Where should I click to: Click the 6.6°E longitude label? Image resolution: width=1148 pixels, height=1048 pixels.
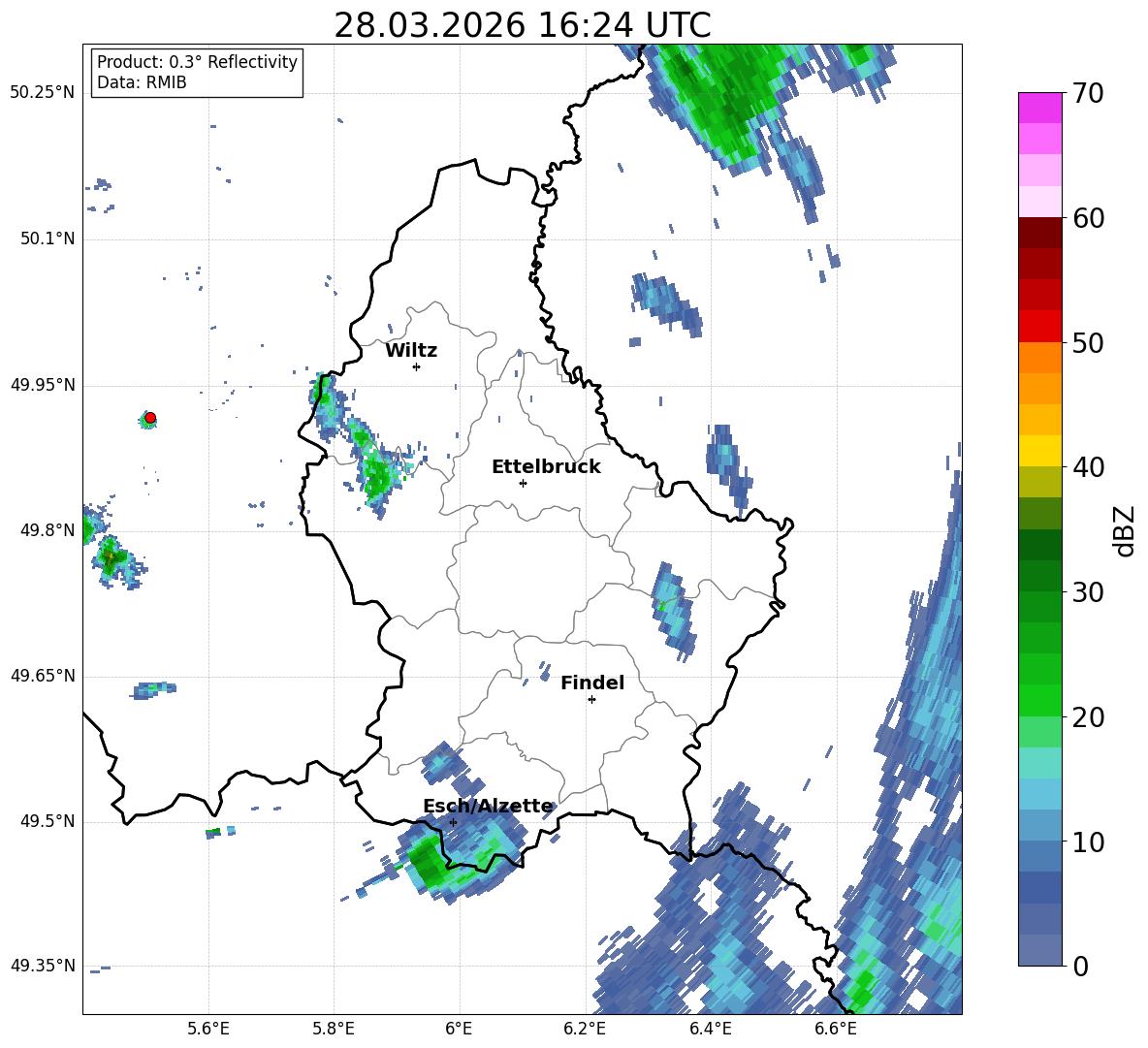pos(836,1029)
